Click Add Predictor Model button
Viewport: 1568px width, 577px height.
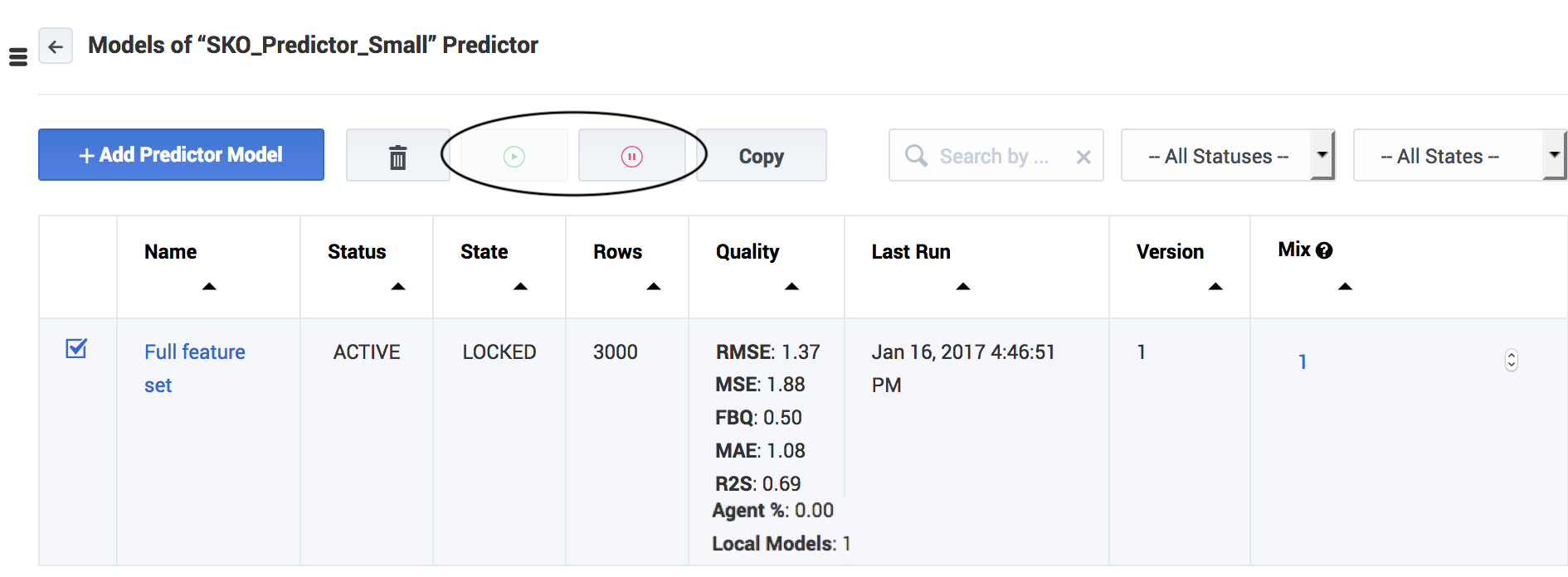(181, 155)
